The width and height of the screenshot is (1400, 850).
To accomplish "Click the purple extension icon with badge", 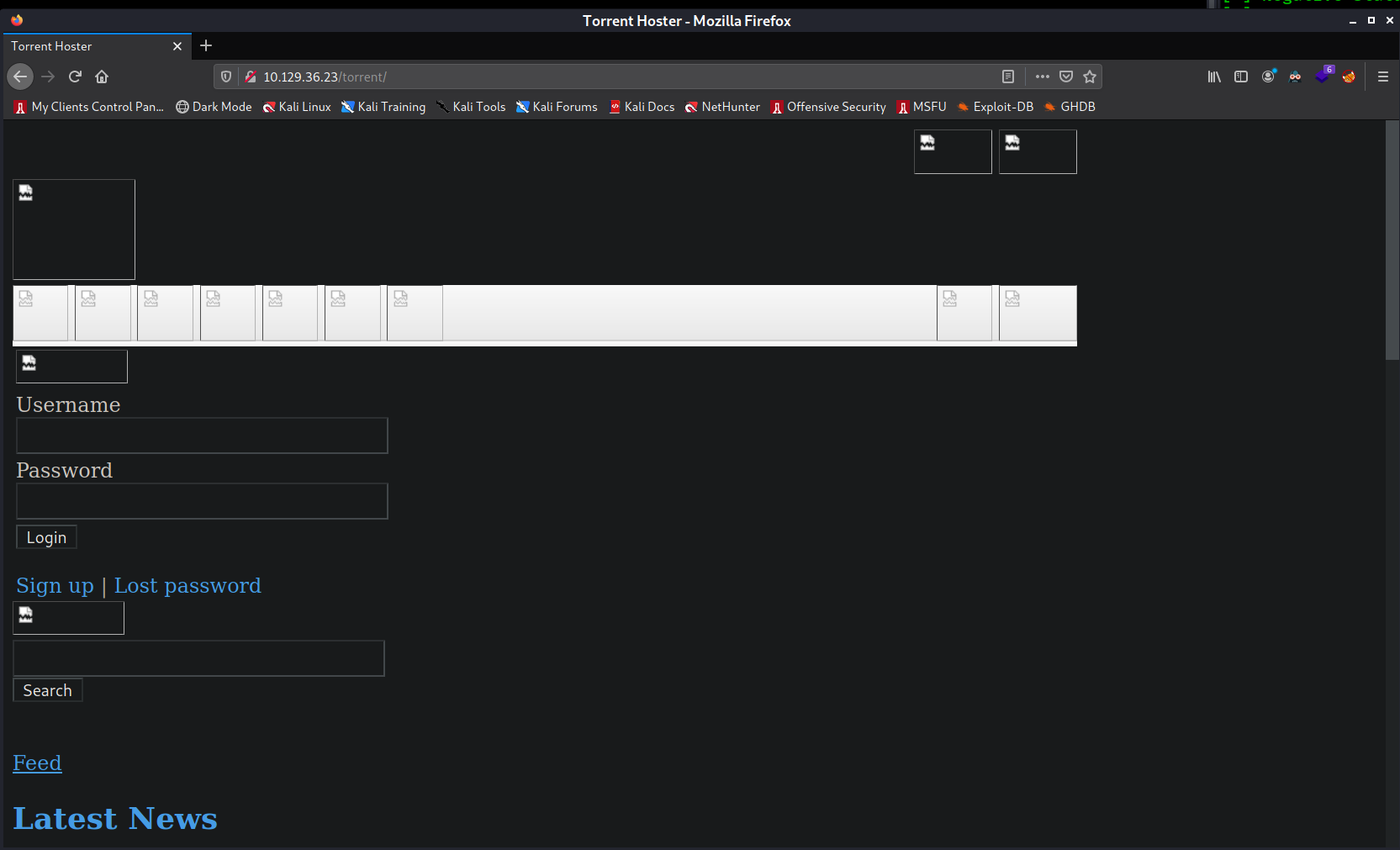I will [x=1323, y=76].
